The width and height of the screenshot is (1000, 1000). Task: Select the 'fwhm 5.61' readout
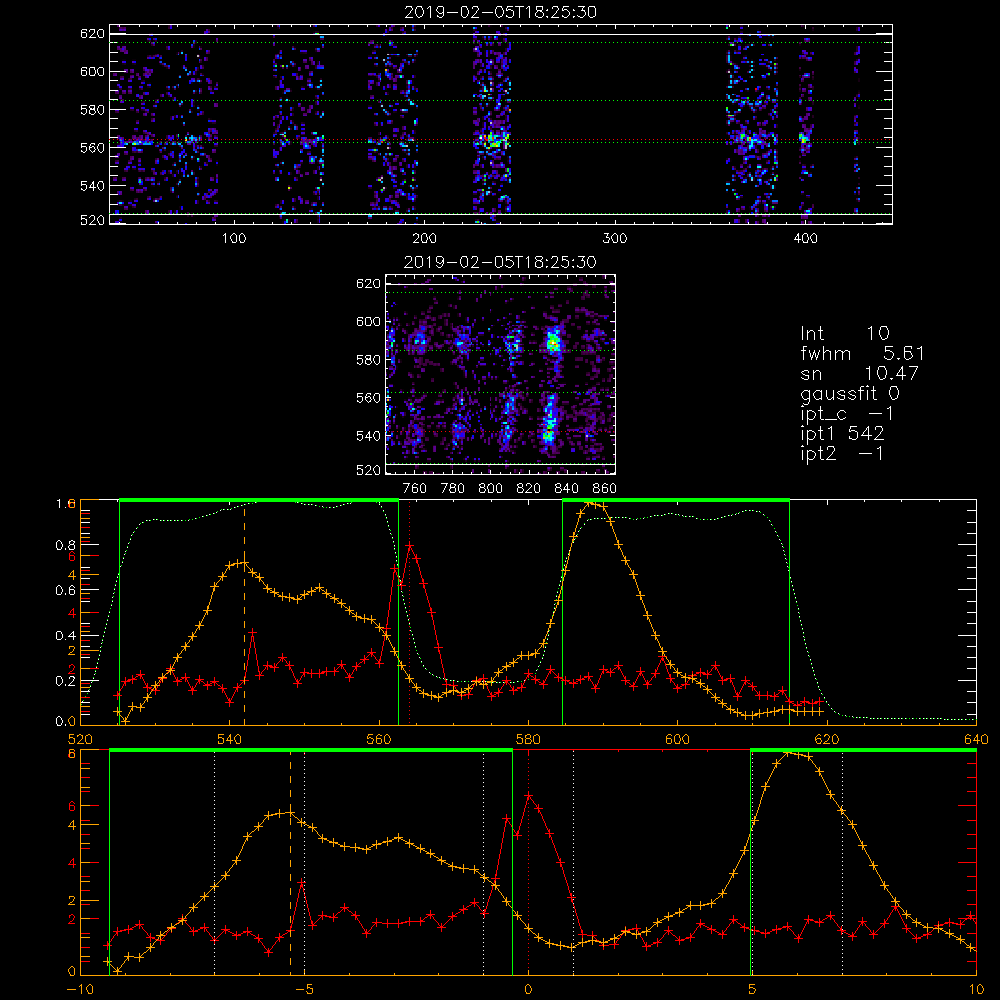(x=862, y=353)
